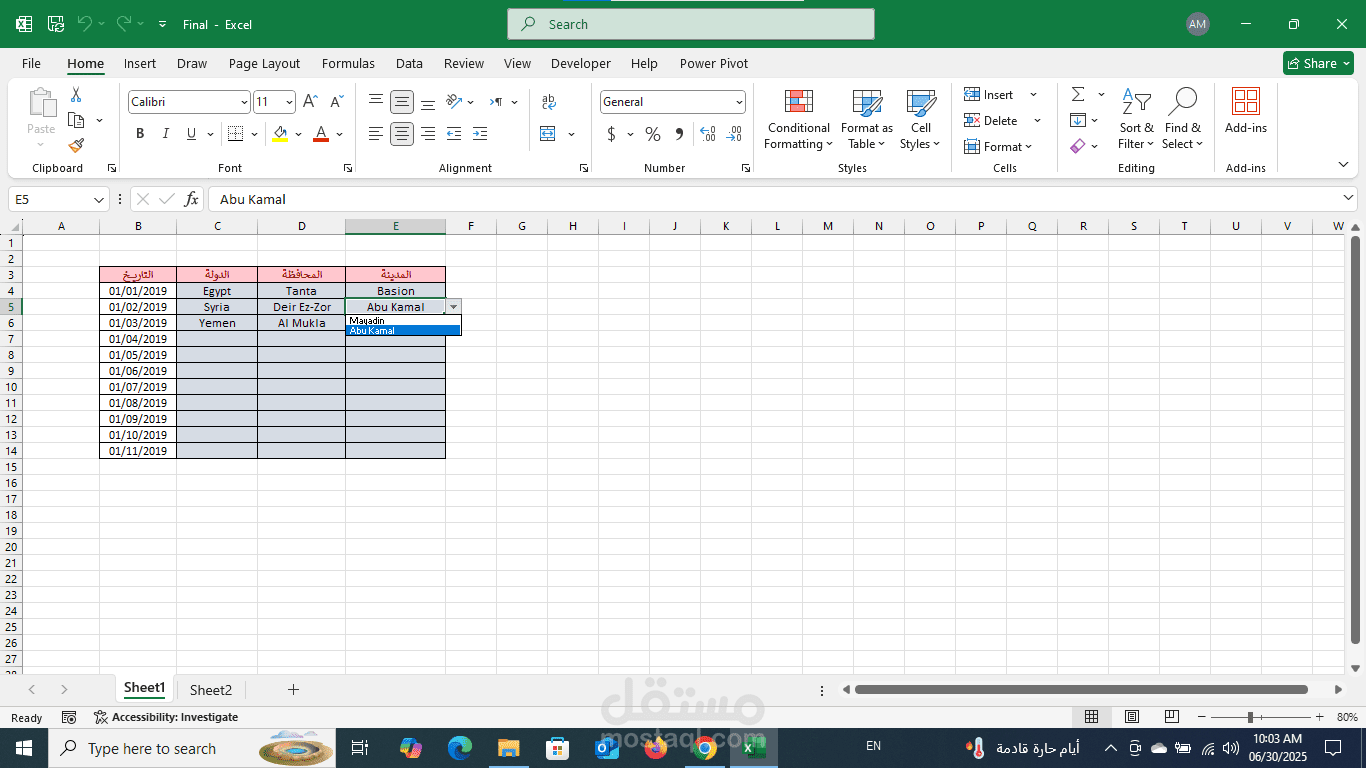Open the Developer tab
The image size is (1366, 768).
coord(581,63)
